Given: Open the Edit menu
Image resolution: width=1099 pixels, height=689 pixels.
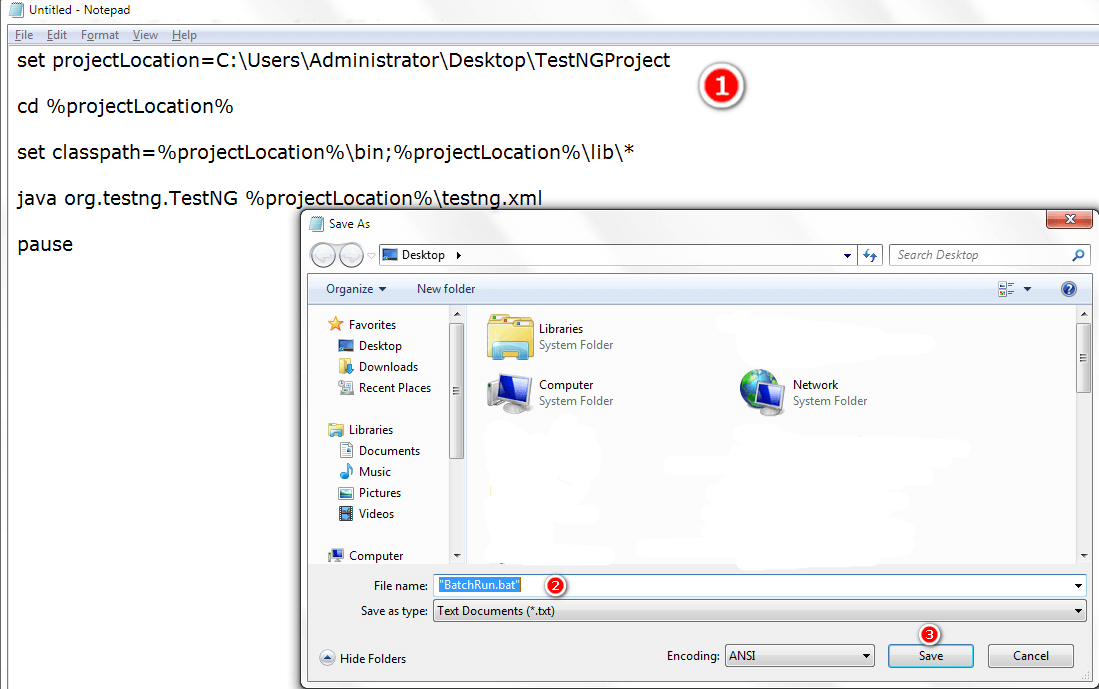Looking at the screenshot, I should point(56,34).
